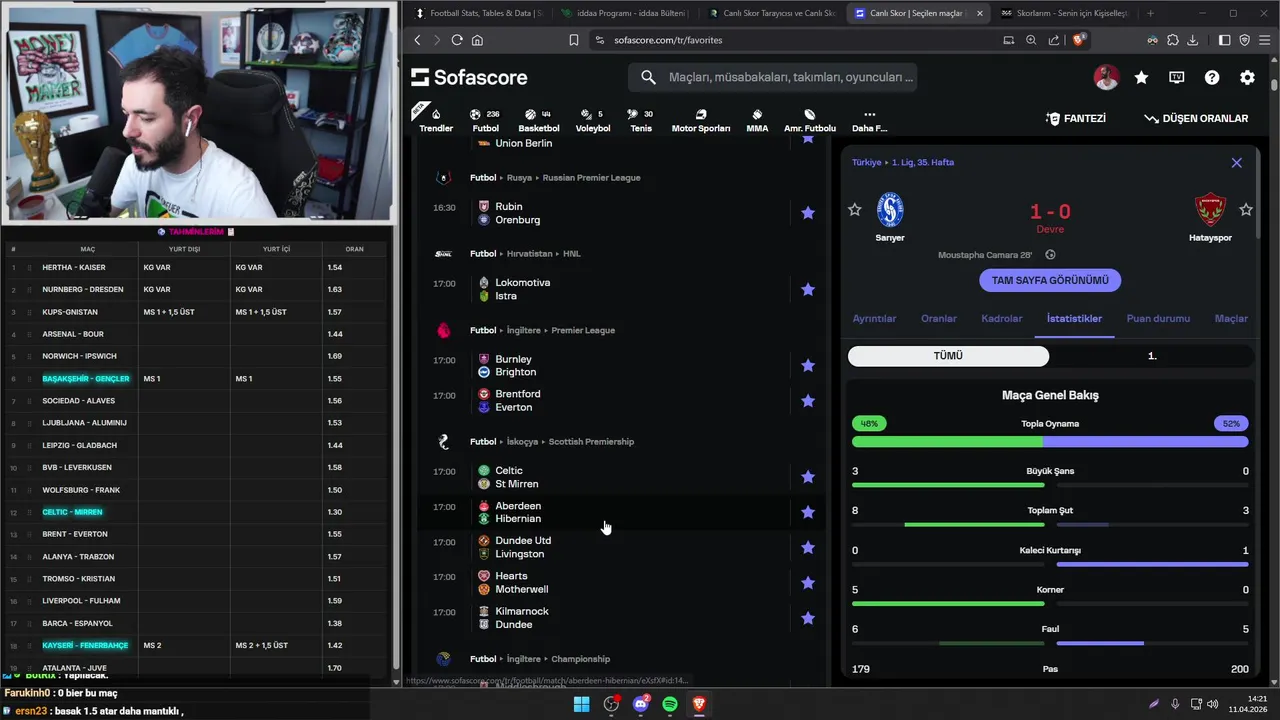Screen dimensions: 1280x720
Task: Toggle favorite star next to Hatayspor
Action: 1246,209
